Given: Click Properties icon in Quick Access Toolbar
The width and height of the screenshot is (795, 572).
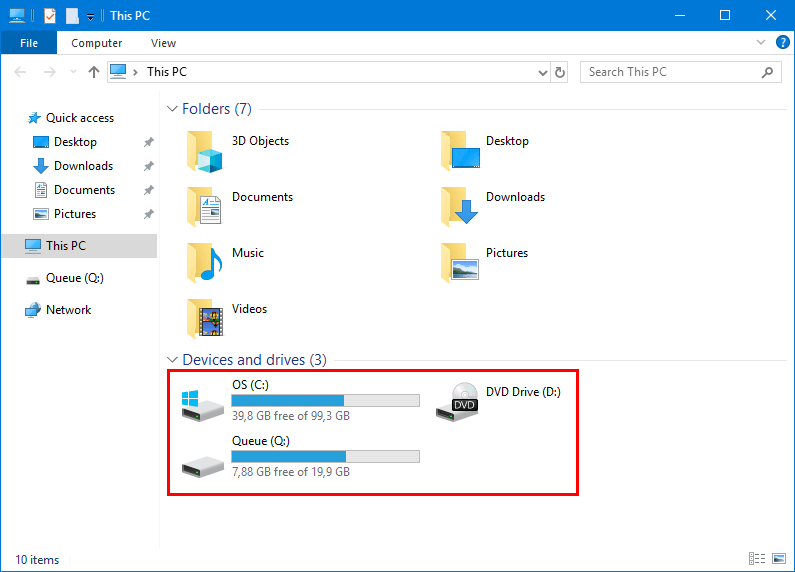Looking at the screenshot, I should (x=50, y=16).
